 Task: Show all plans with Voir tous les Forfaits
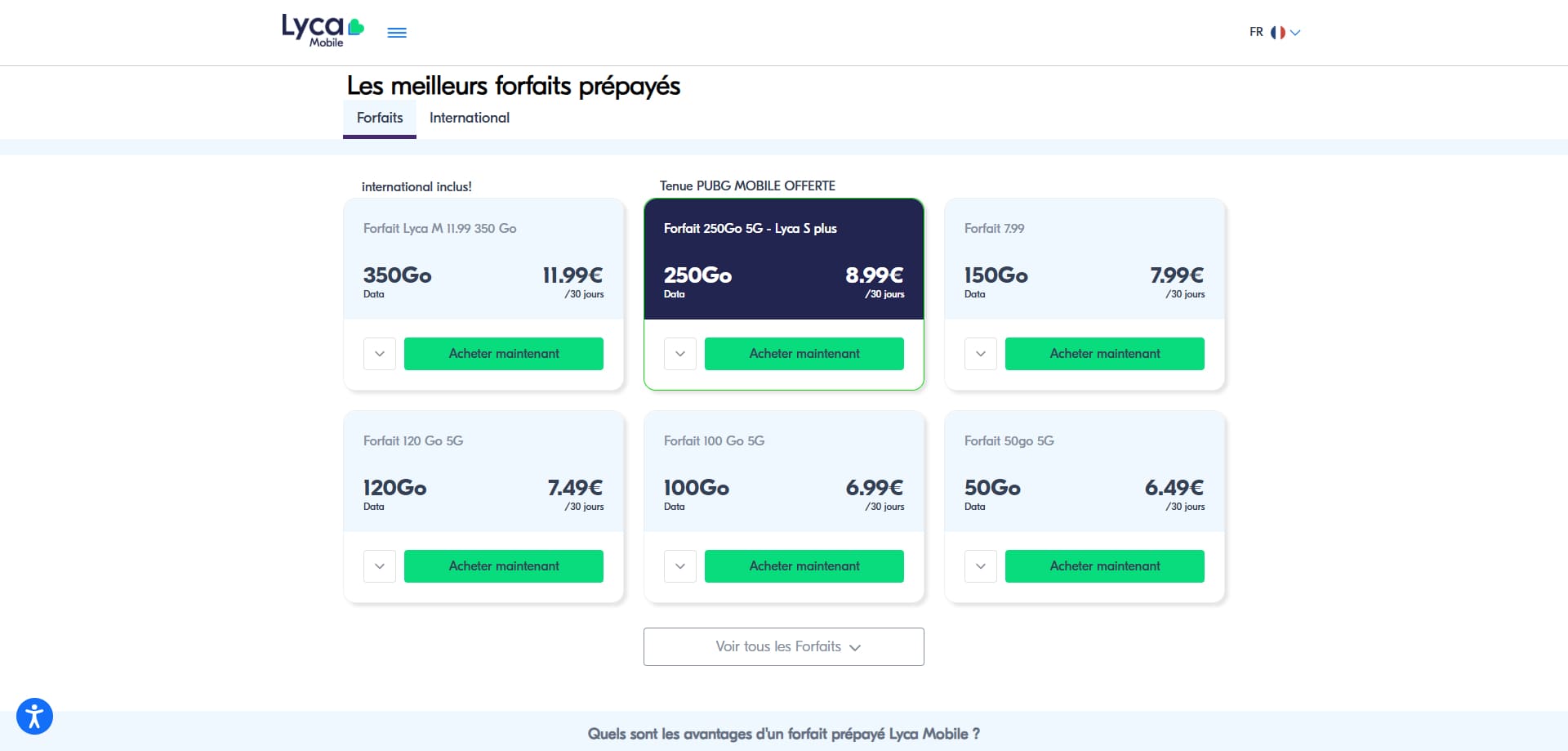(x=784, y=646)
